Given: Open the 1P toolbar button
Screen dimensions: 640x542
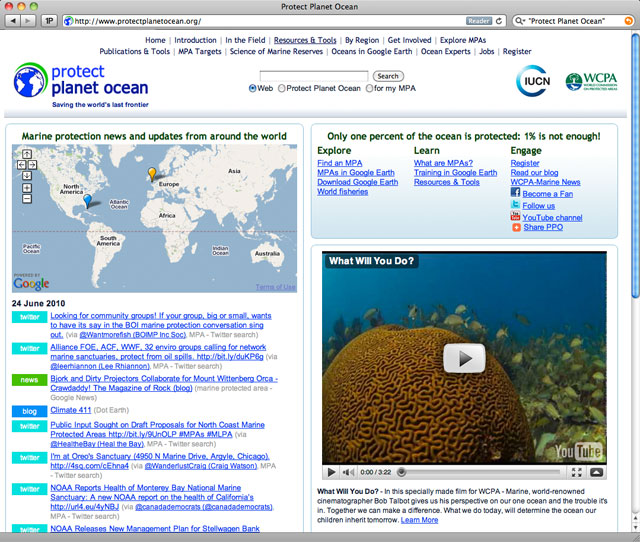Looking at the screenshot, I should click(49, 20).
